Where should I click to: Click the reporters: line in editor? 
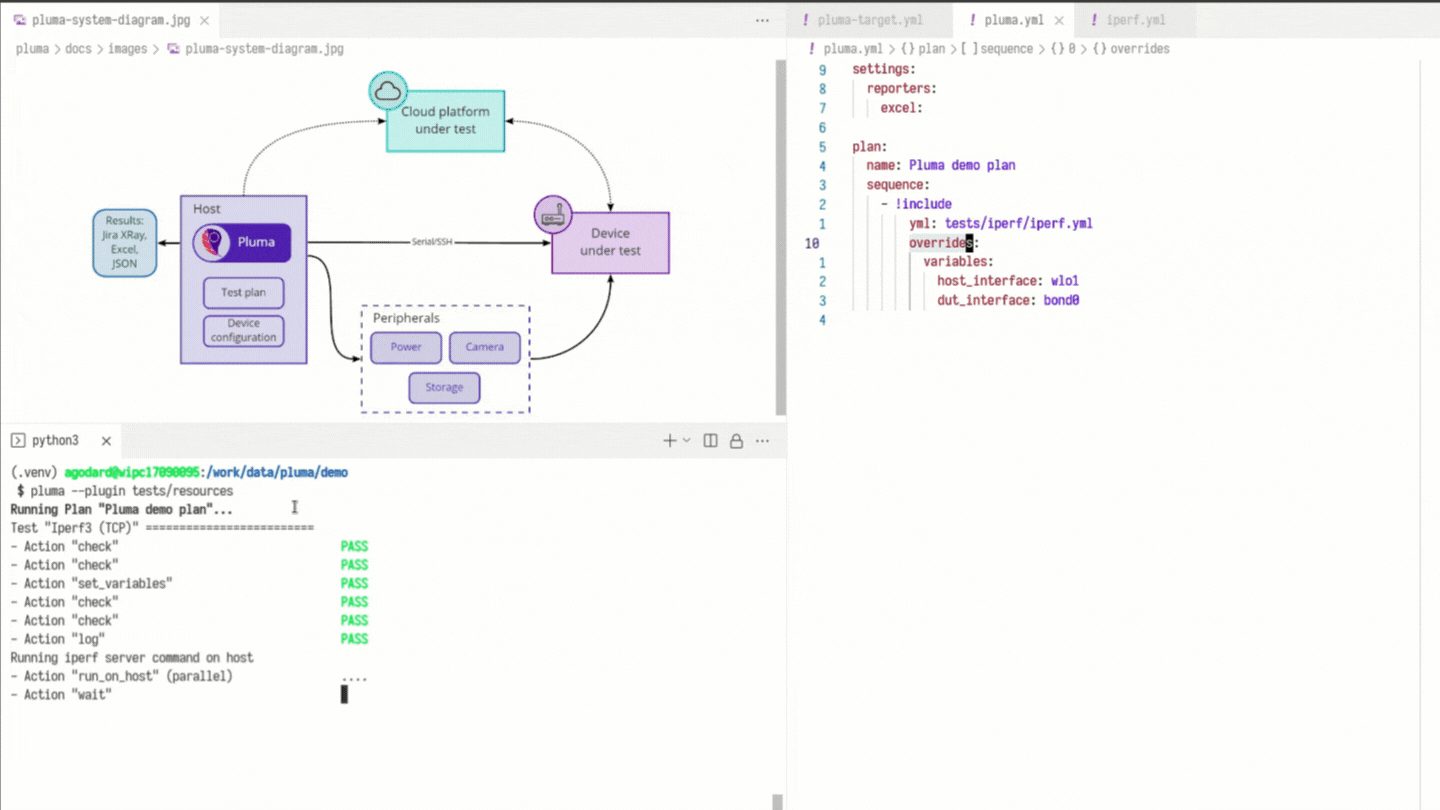click(901, 89)
